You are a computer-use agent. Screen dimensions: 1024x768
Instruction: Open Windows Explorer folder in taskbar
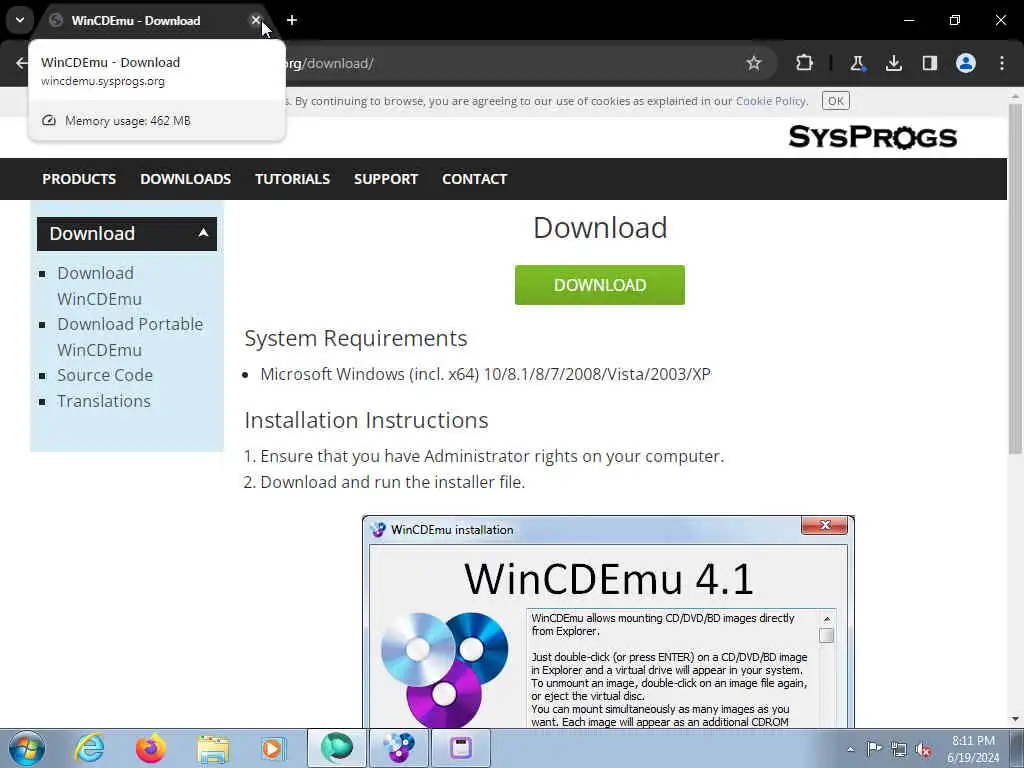[x=213, y=748]
